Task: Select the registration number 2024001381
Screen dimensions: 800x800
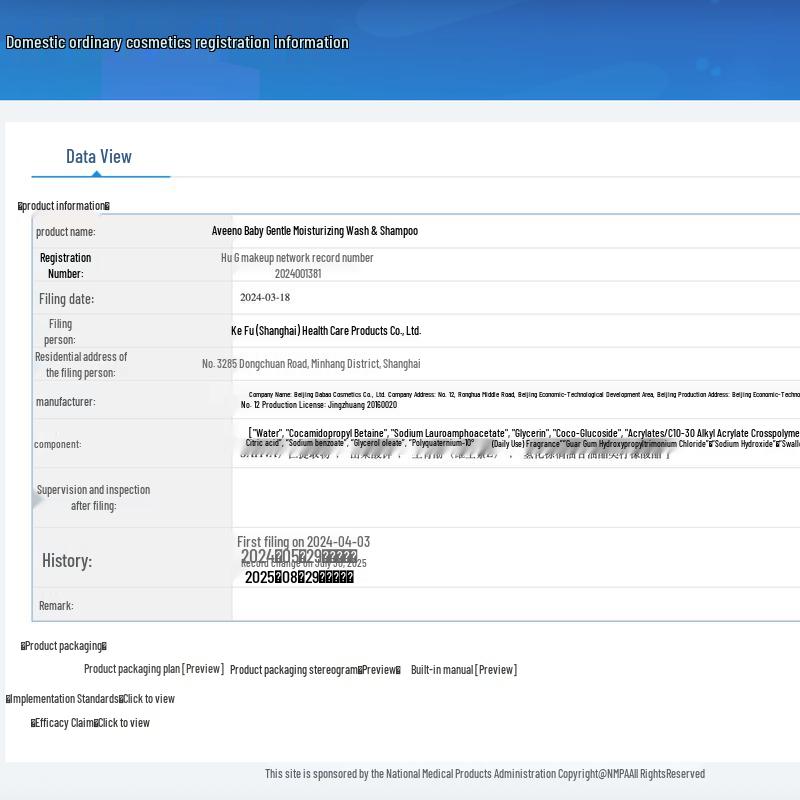Action: click(x=298, y=274)
